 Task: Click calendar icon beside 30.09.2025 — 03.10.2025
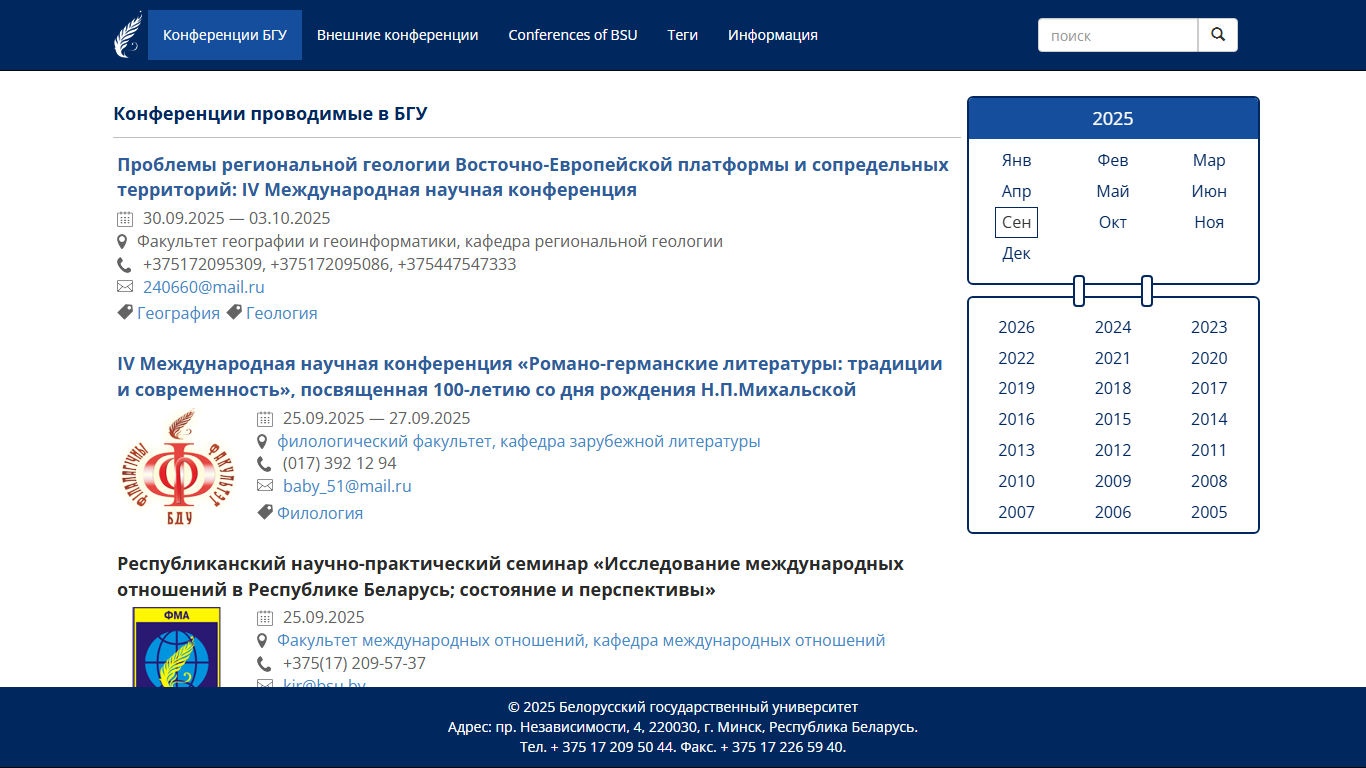coord(125,219)
